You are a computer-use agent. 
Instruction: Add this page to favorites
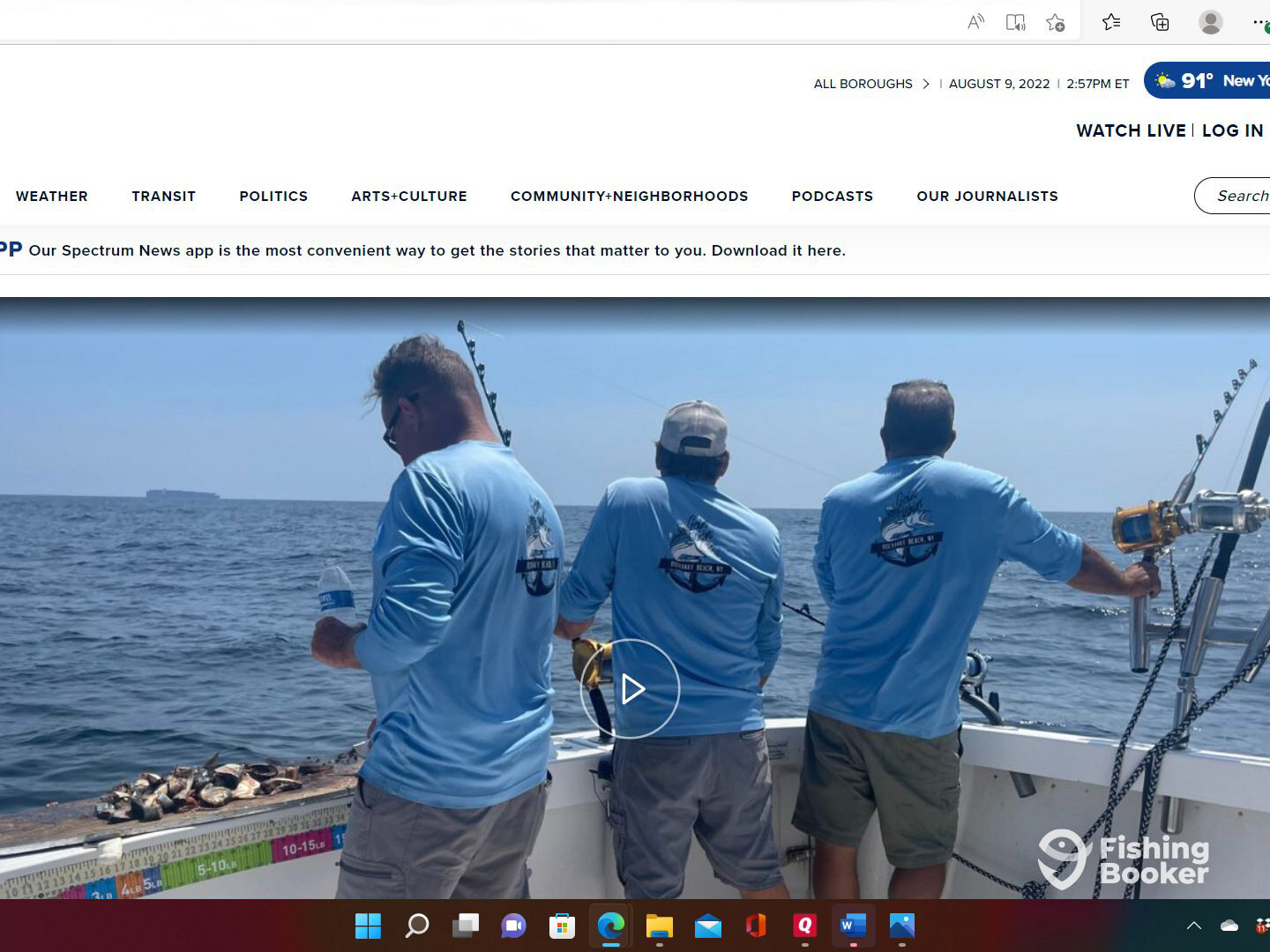pos(1055,22)
